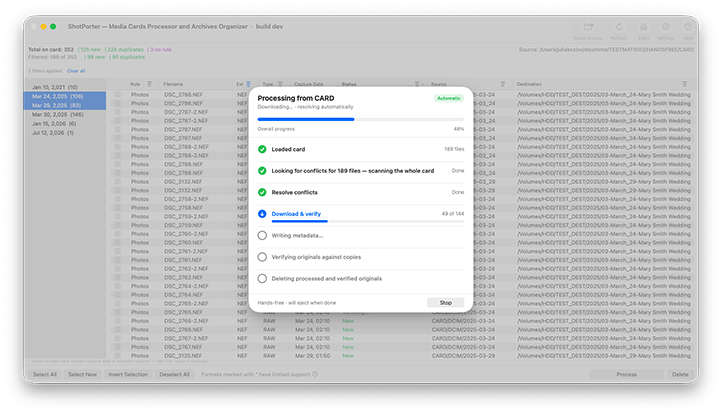Stop the card processing
This screenshot has height=414, width=722.
(x=445, y=303)
